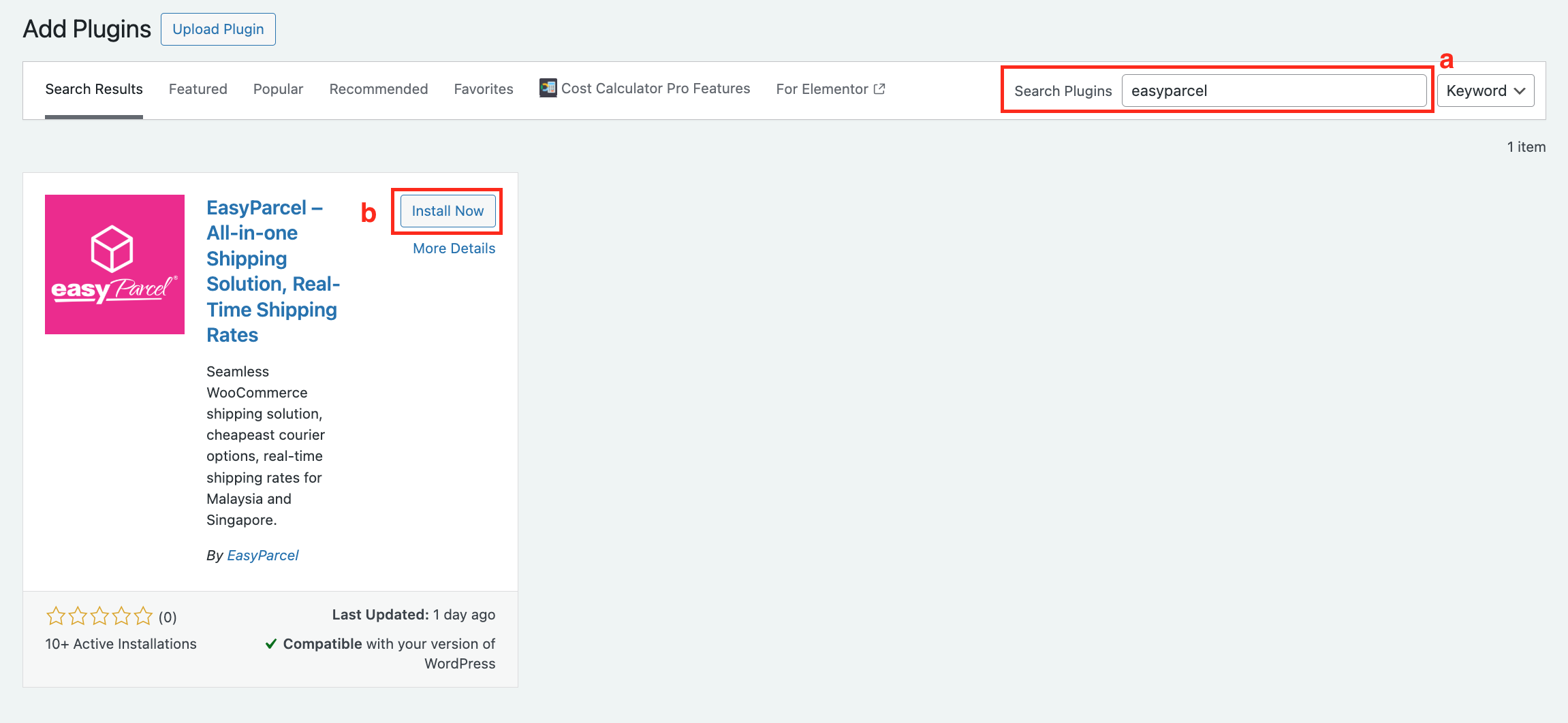Viewport: 1568px width, 723px height.
Task: Open the For Elementor link
Action: tap(821, 89)
